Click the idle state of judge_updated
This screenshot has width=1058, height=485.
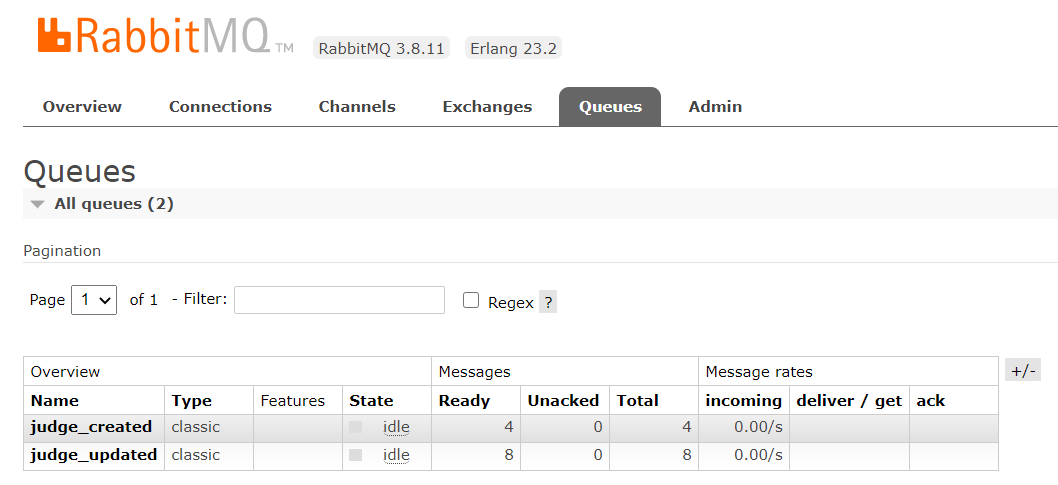[396, 455]
